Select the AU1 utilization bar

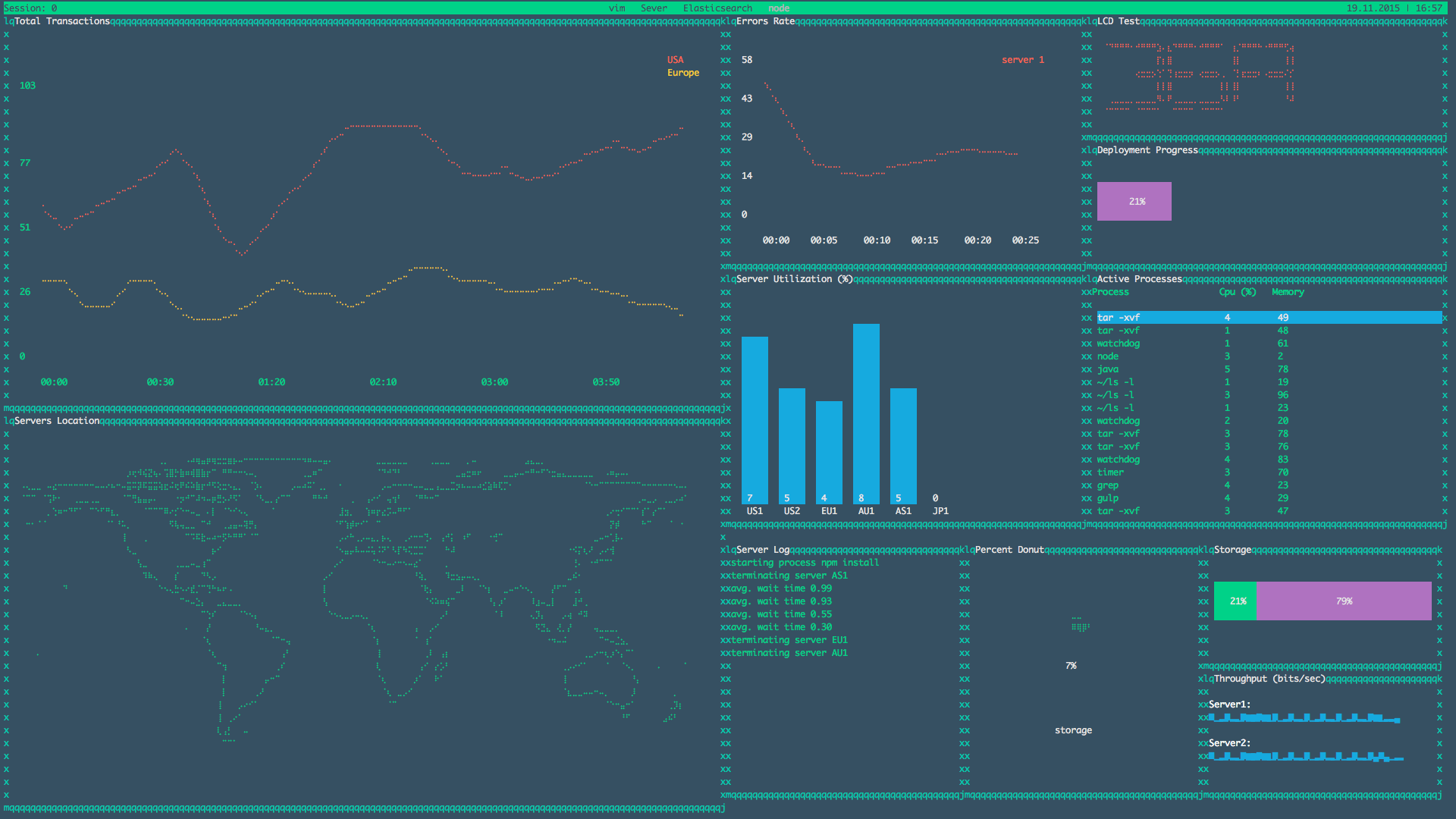(x=866, y=414)
